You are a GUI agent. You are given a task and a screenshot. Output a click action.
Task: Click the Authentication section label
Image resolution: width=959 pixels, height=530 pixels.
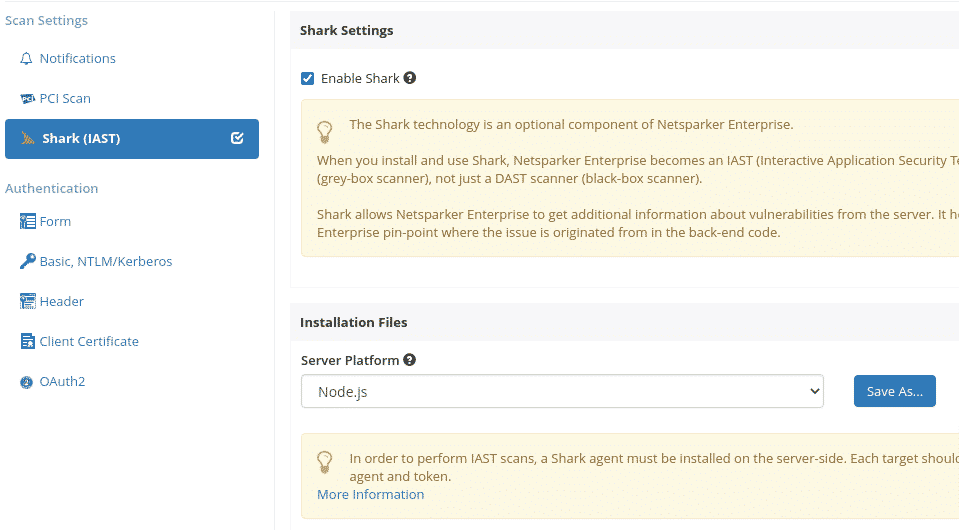[51, 188]
